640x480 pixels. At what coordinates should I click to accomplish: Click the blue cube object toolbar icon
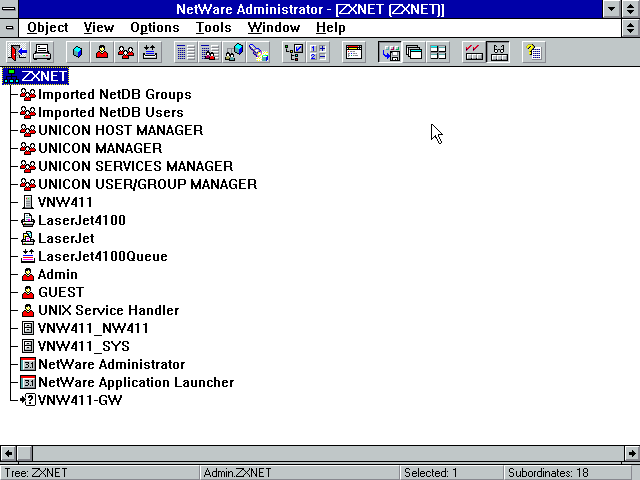coord(77,52)
